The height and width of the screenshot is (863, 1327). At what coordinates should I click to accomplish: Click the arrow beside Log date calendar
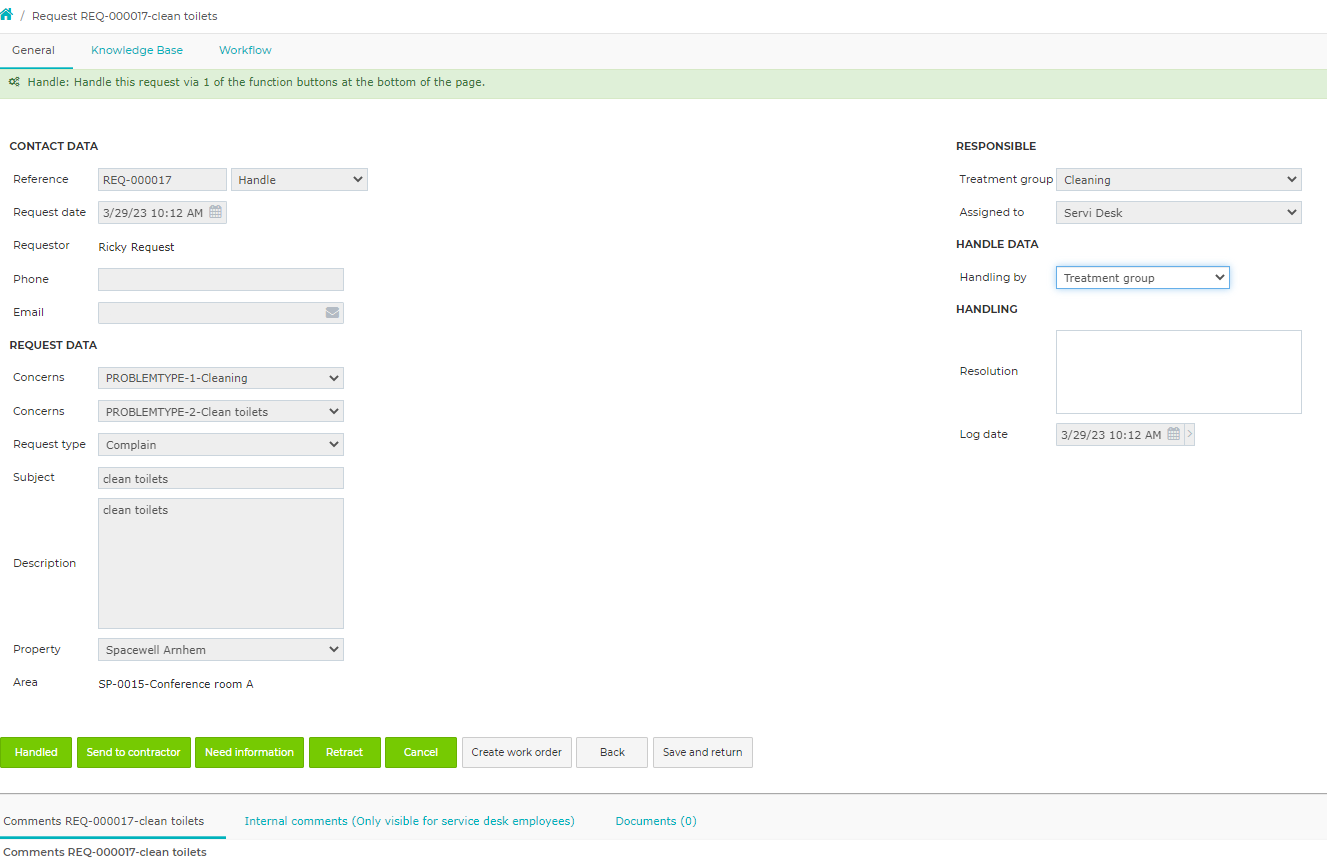(x=1189, y=434)
